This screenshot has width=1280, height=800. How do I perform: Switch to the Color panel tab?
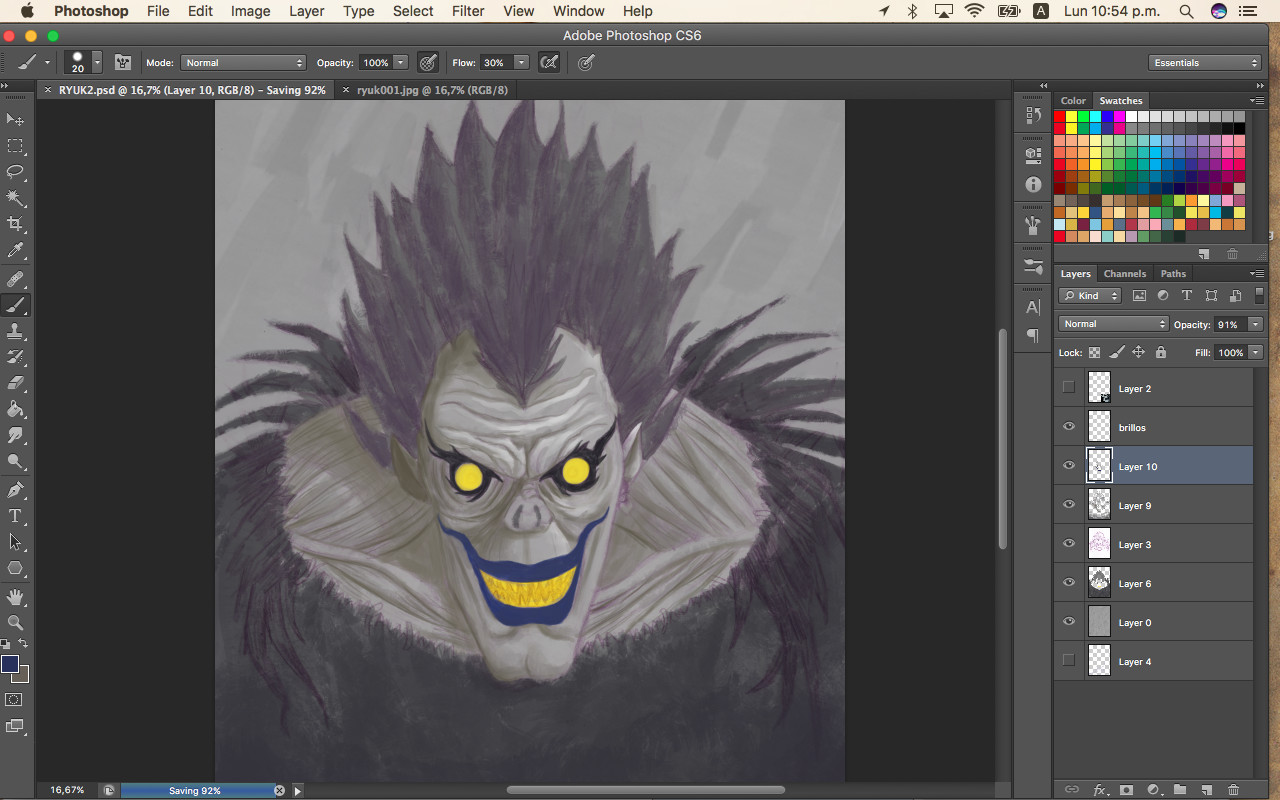point(1073,101)
